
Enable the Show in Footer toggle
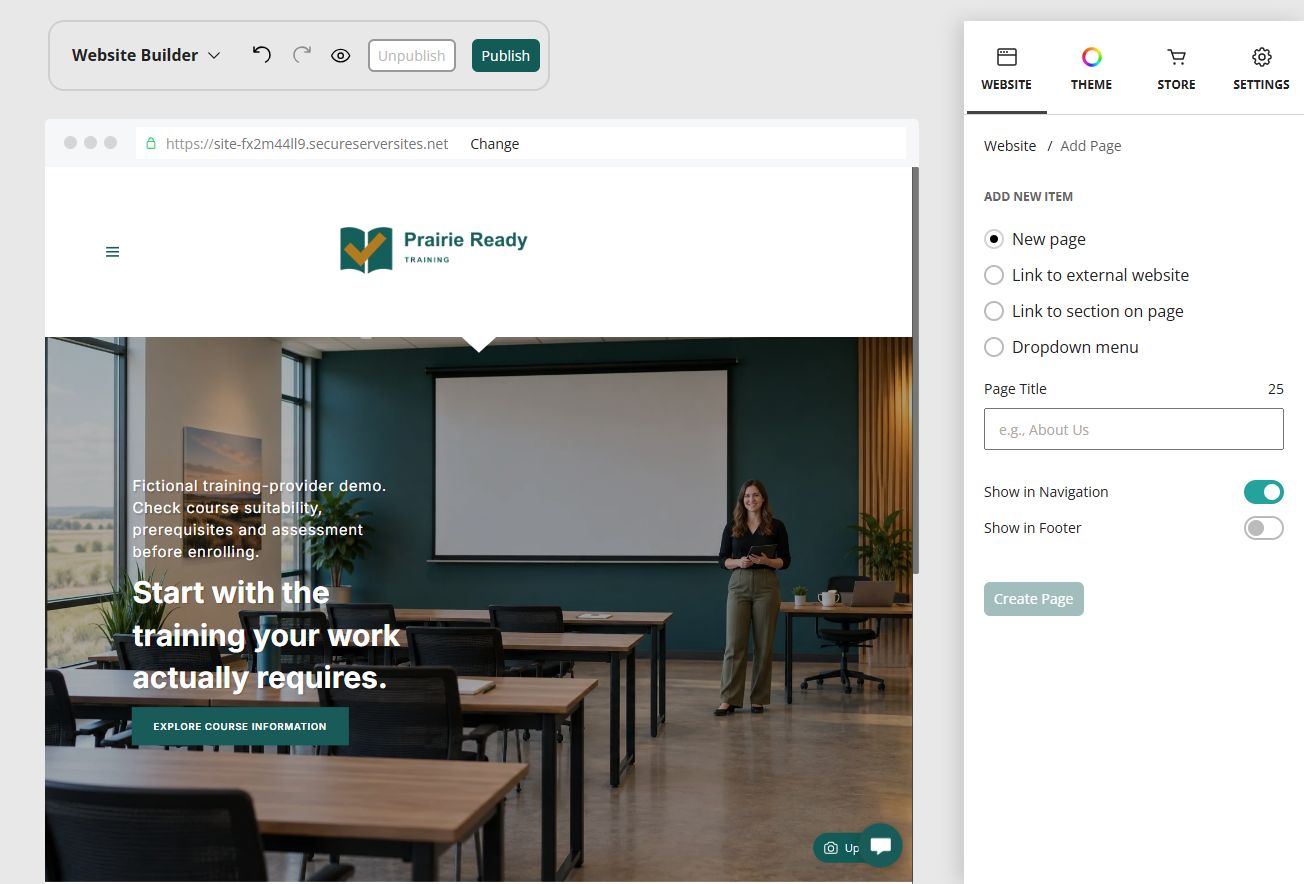click(1264, 528)
